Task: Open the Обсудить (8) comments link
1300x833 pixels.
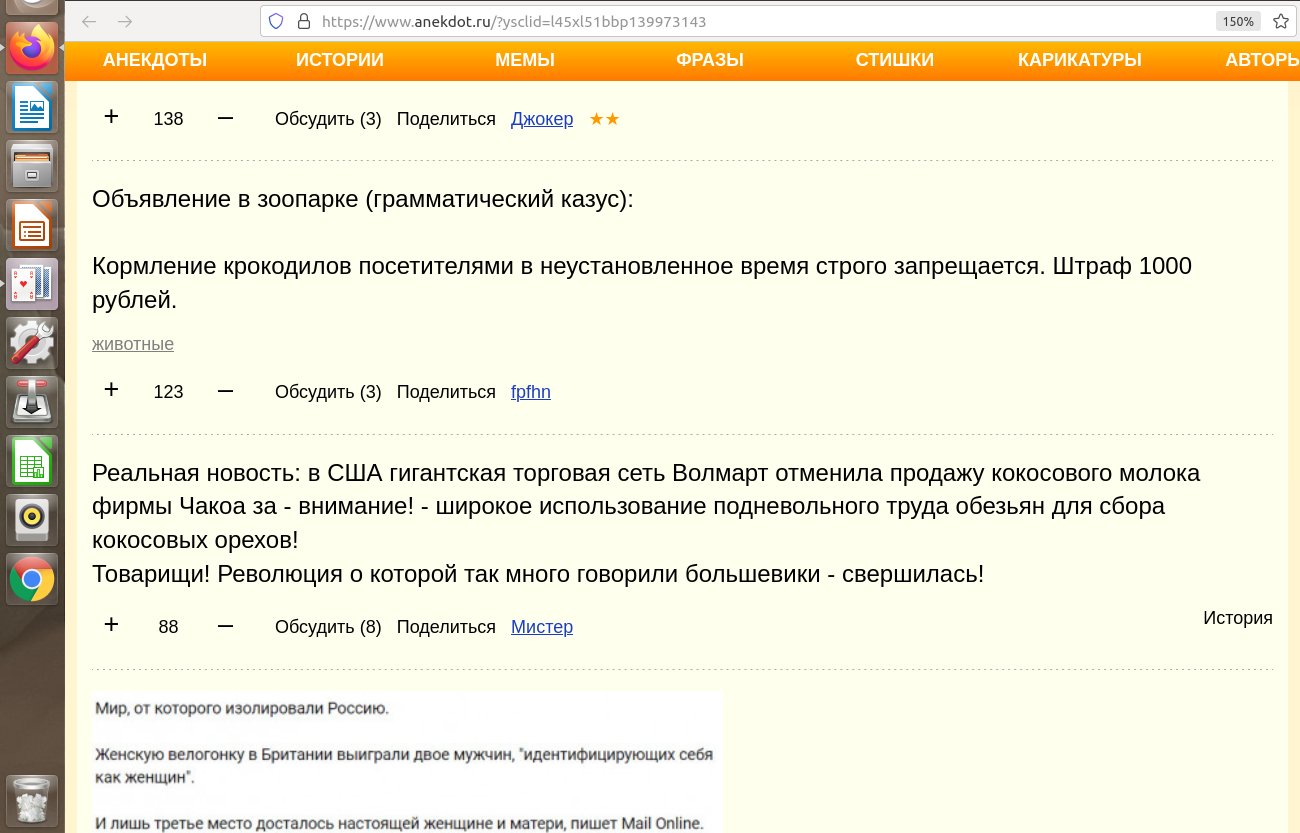Action: (328, 627)
